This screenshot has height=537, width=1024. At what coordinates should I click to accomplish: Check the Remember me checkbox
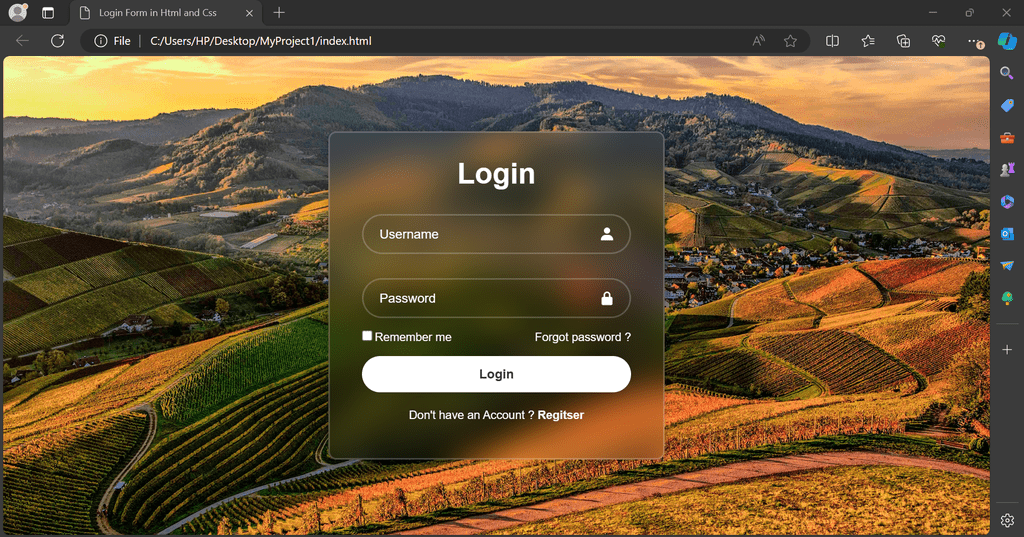[367, 336]
